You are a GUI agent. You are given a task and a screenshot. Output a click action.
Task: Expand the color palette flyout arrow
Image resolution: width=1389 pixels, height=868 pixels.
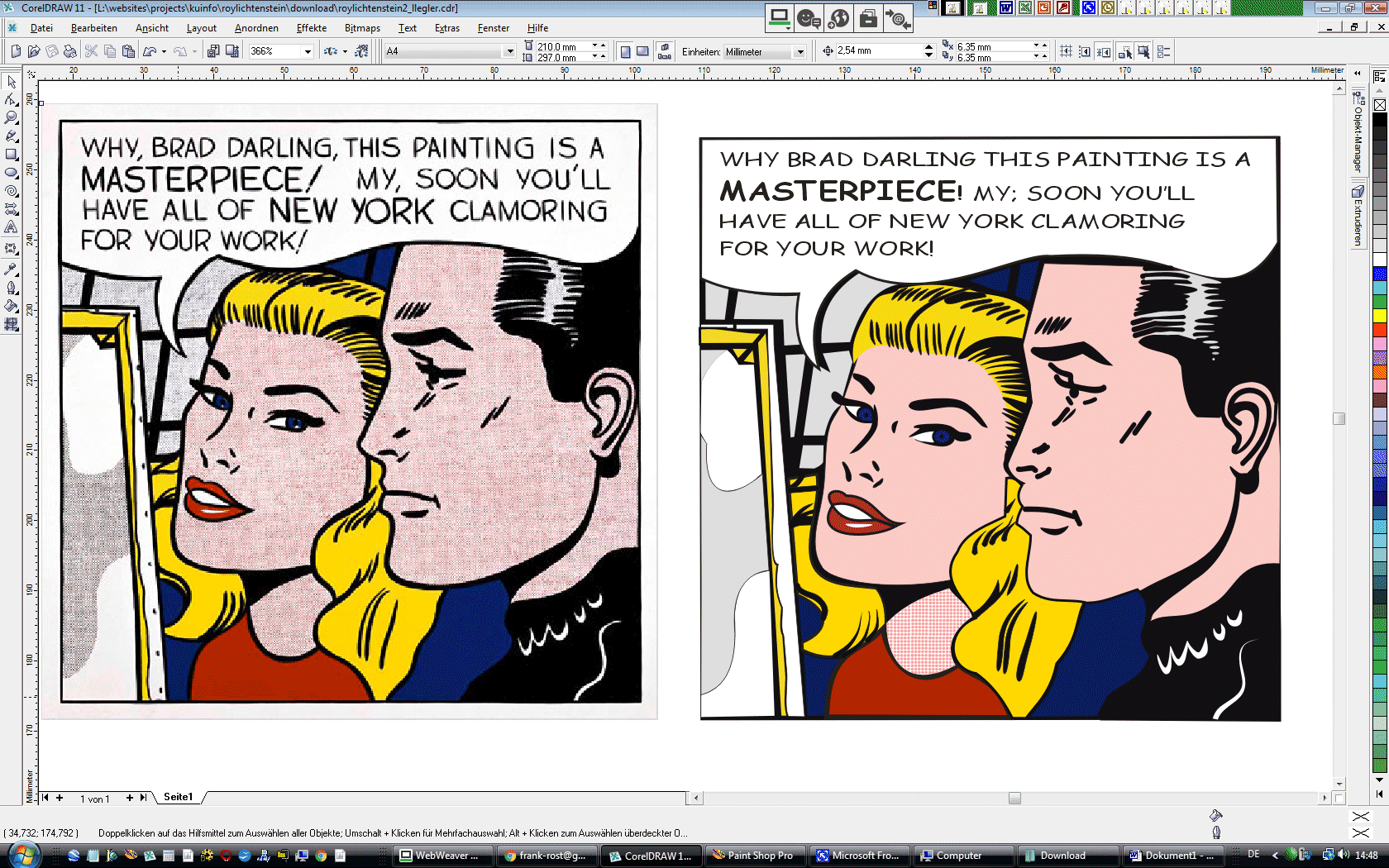pos(1379,794)
